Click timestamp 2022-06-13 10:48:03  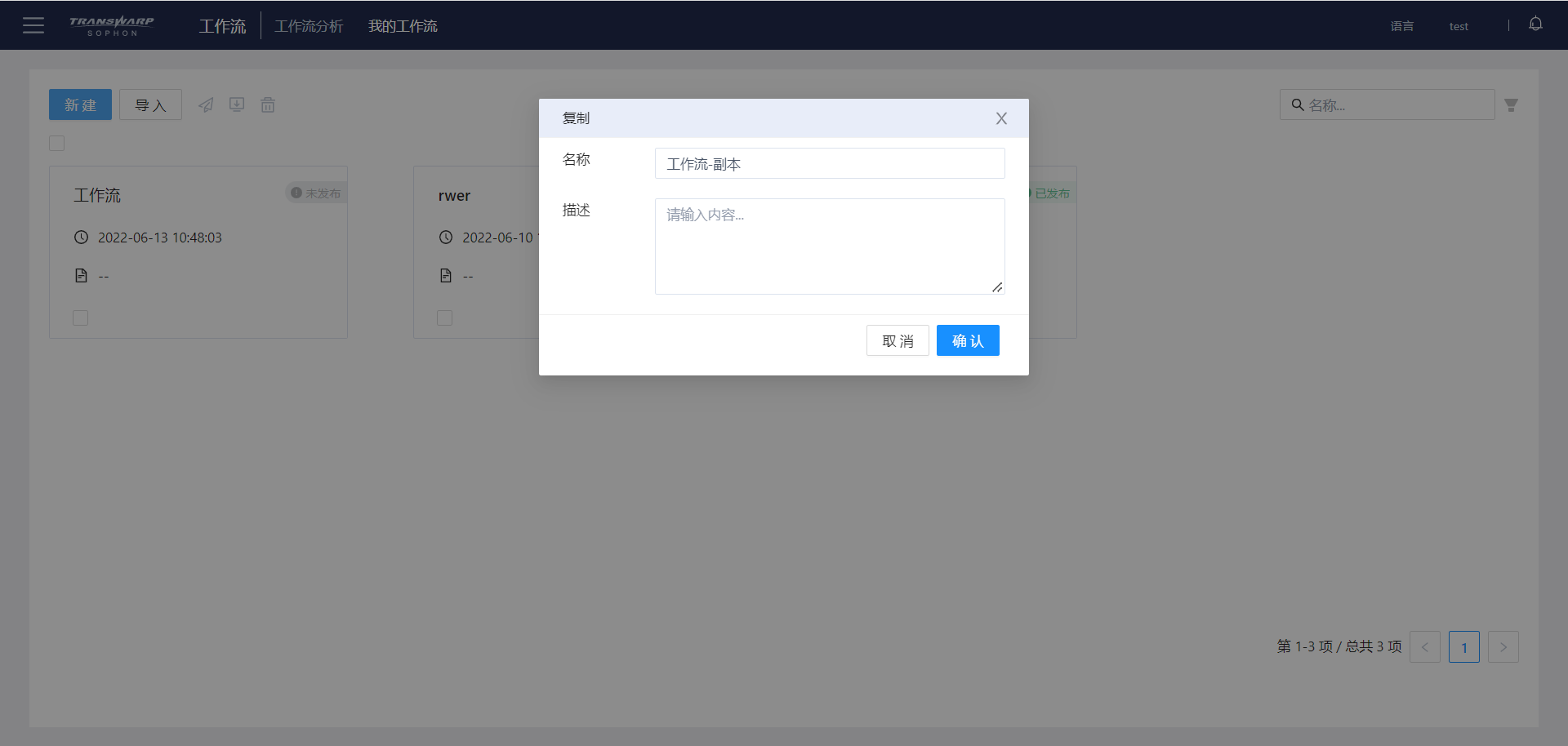tap(160, 238)
